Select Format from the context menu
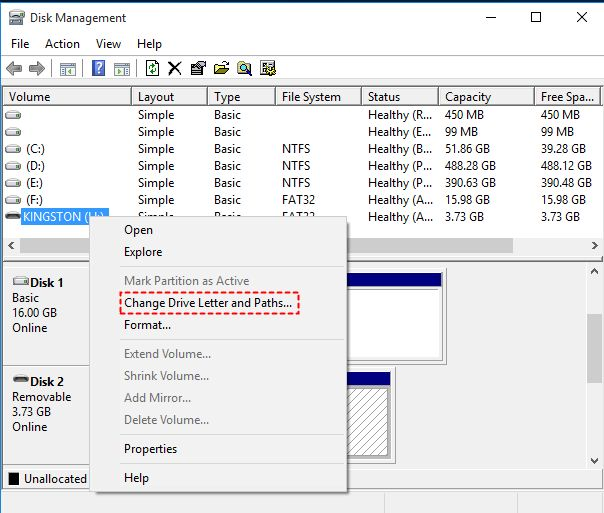The width and height of the screenshot is (604, 513). tap(147, 325)
